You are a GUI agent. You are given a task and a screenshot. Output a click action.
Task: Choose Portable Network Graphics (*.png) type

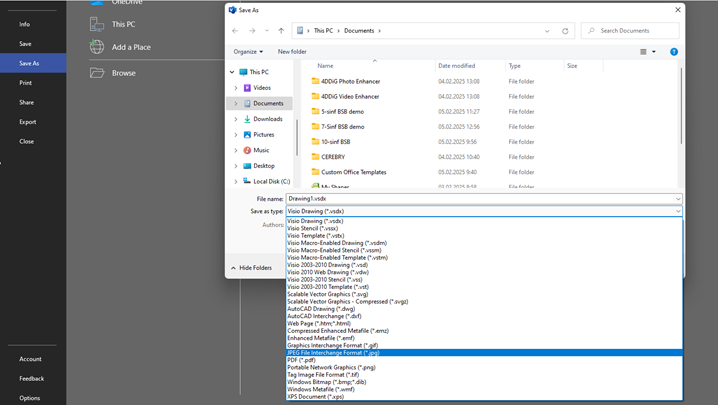(484, 367)
